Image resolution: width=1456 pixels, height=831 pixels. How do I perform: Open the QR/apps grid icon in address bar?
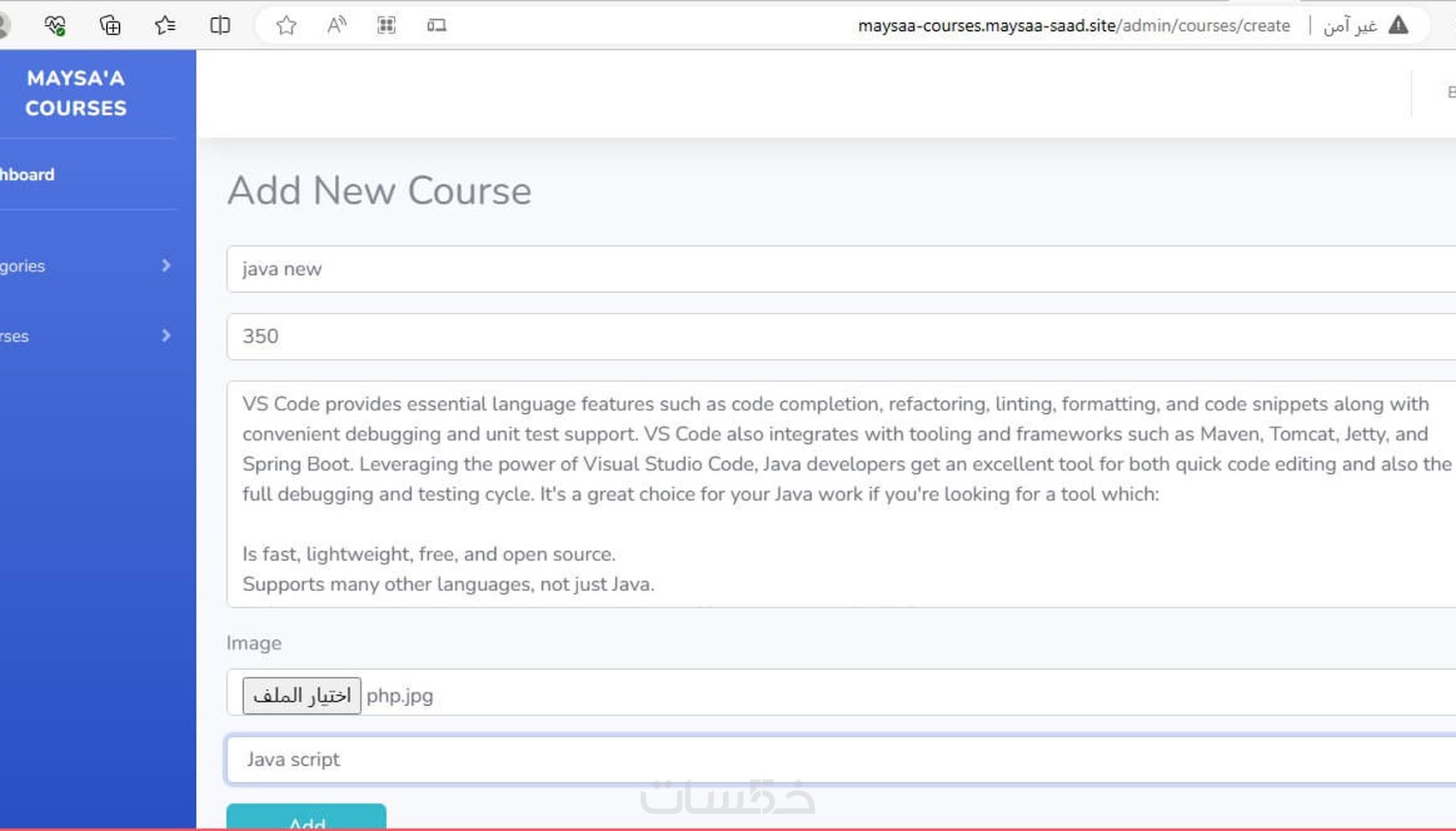tap(386, 26)
